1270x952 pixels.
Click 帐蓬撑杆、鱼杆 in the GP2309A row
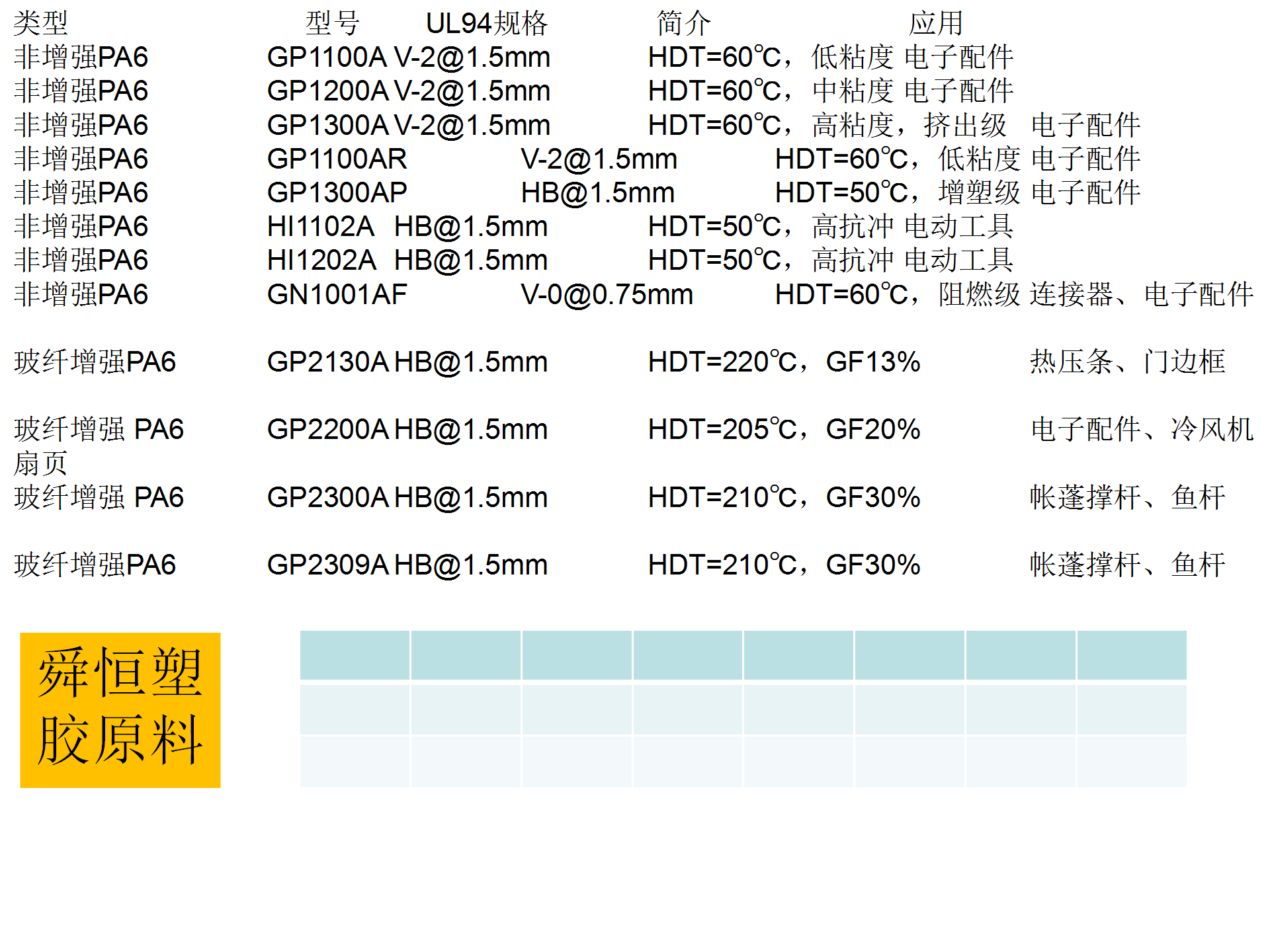(x=1127, y=565)
